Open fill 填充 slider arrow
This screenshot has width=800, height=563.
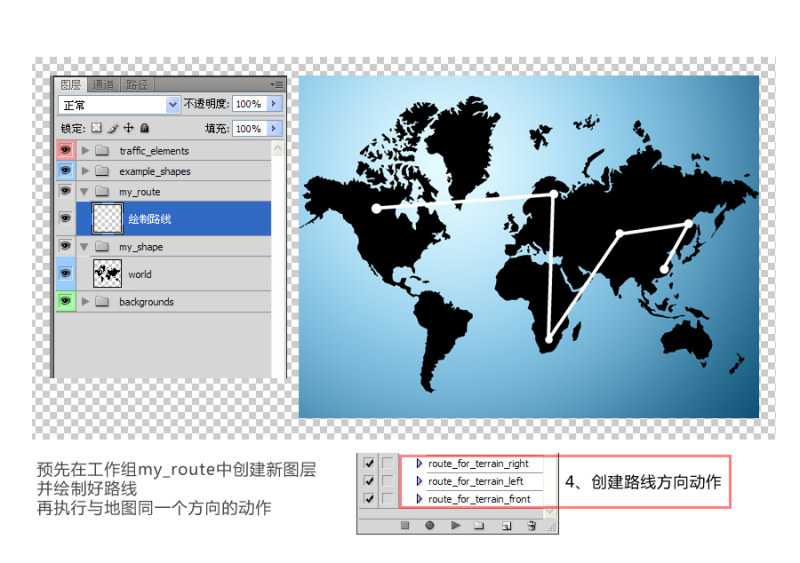pos(274,128)
